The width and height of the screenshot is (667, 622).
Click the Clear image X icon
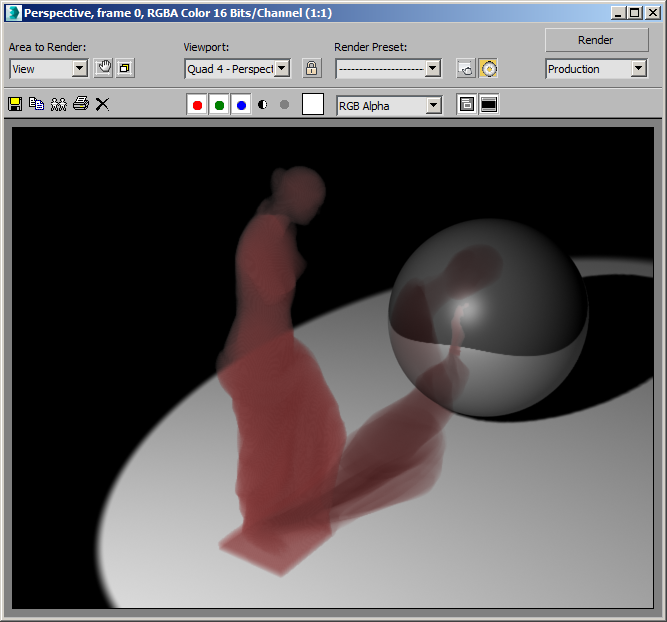tap(102, 104)
